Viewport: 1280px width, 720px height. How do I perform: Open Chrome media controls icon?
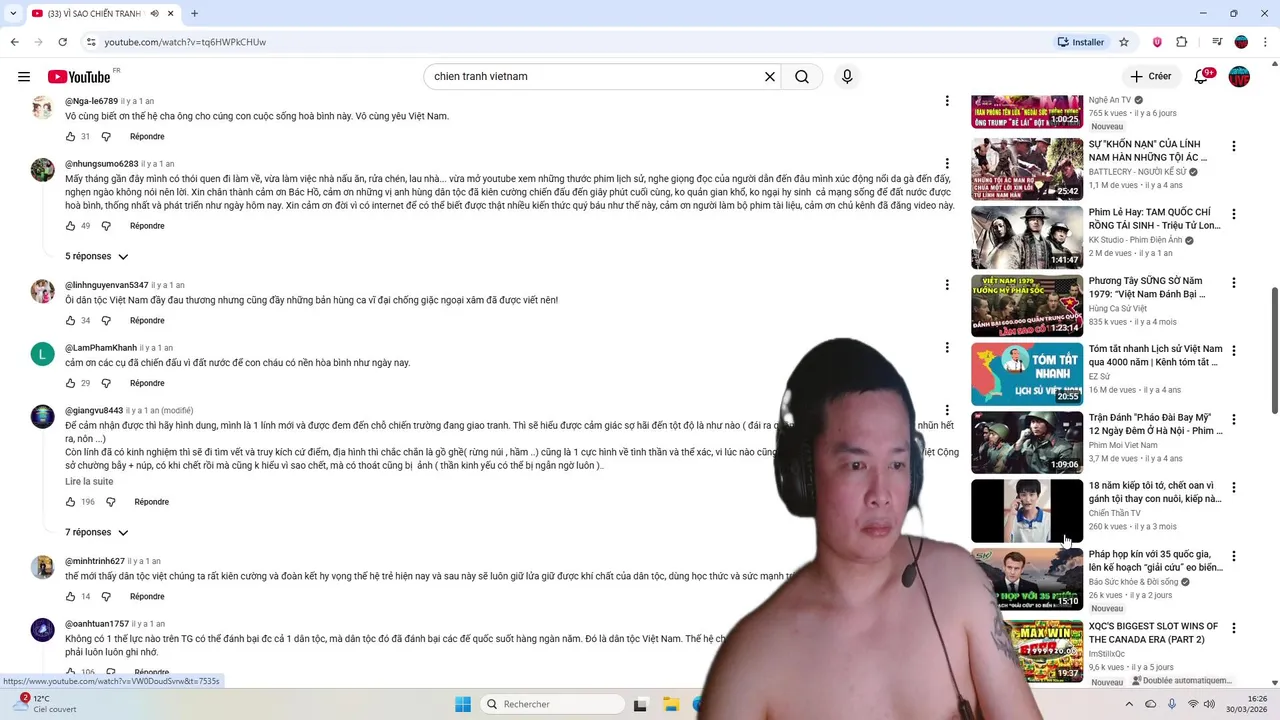click(1217, 42)
